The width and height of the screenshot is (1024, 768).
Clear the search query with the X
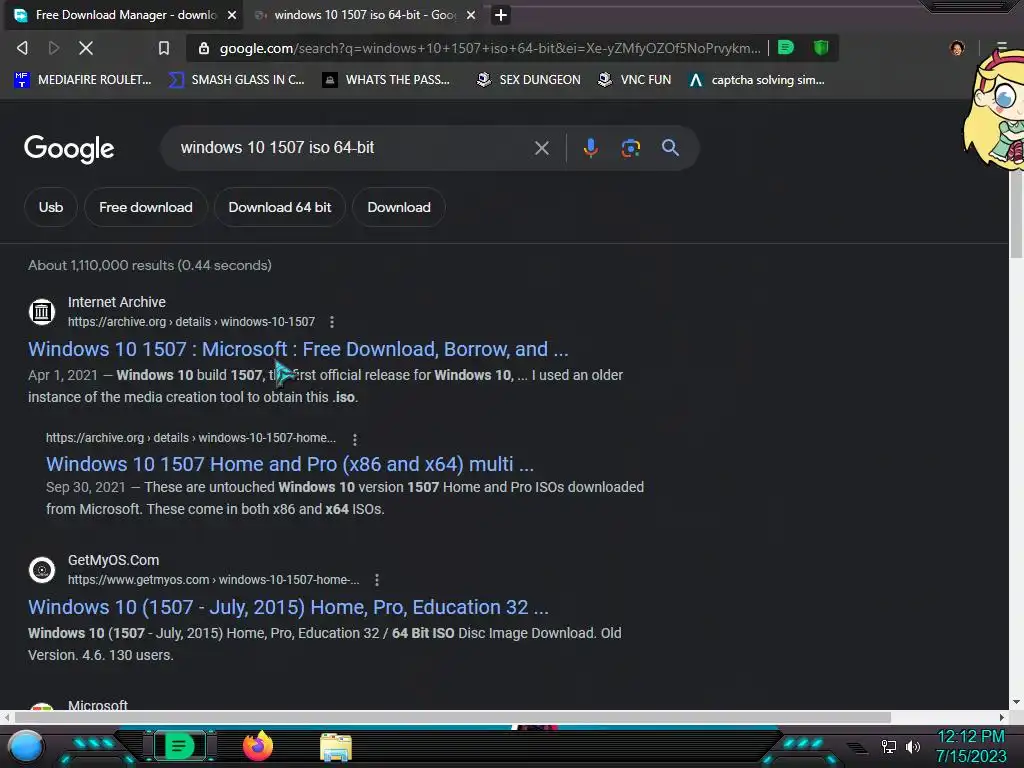pos(541,148)
